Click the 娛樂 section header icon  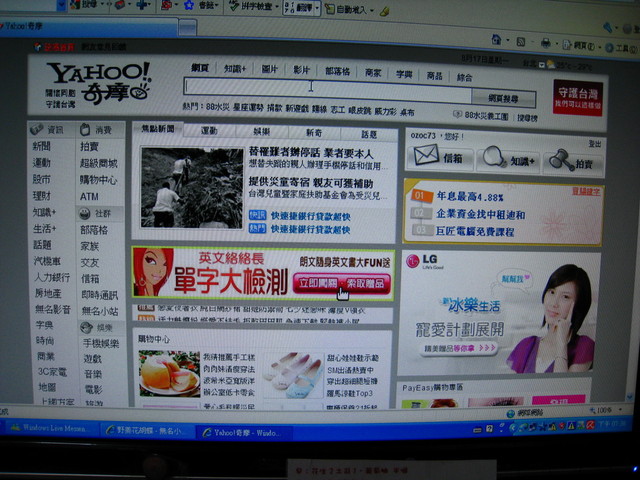(x=86, y=327)
